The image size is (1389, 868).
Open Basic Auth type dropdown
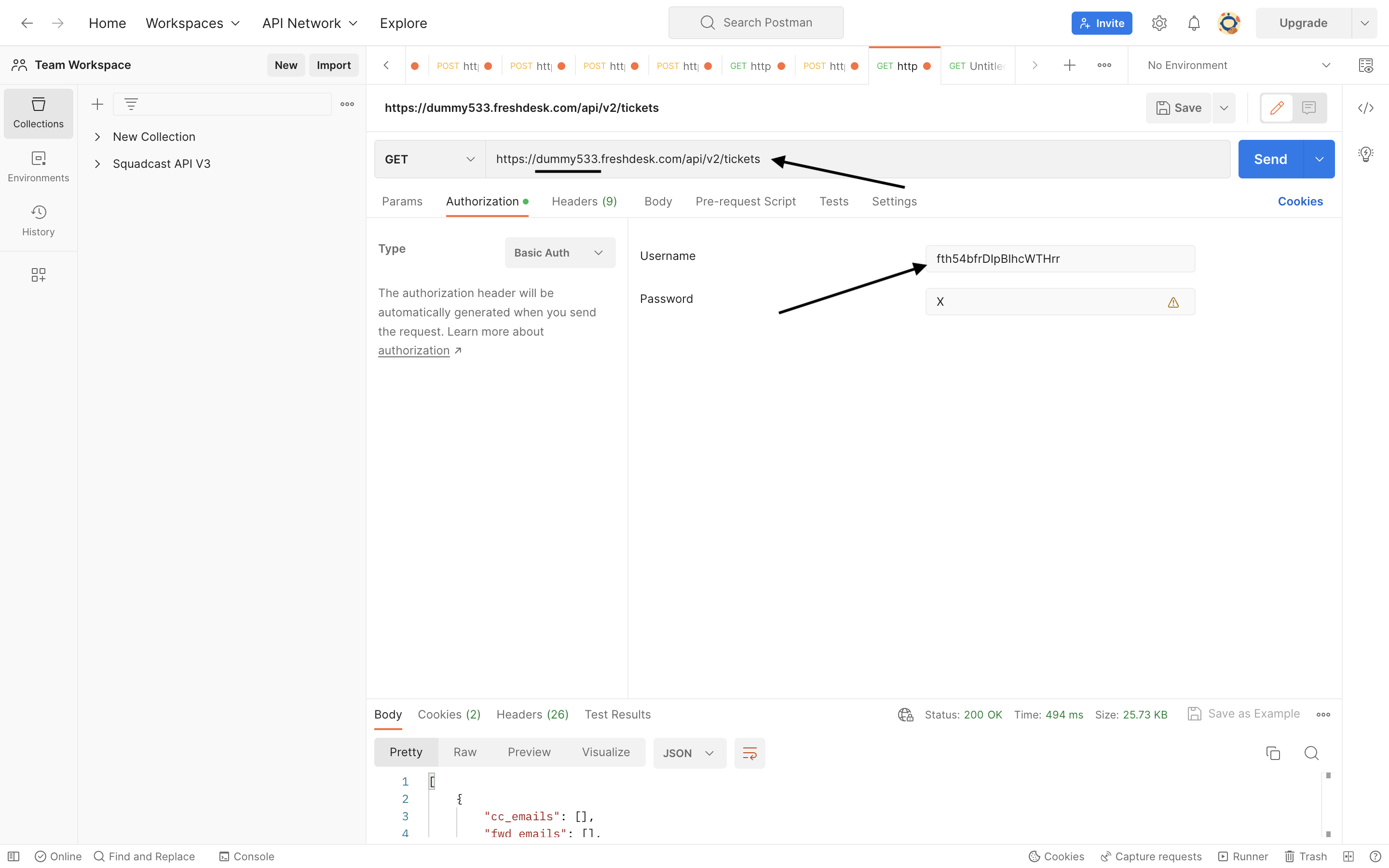(559, 253)
